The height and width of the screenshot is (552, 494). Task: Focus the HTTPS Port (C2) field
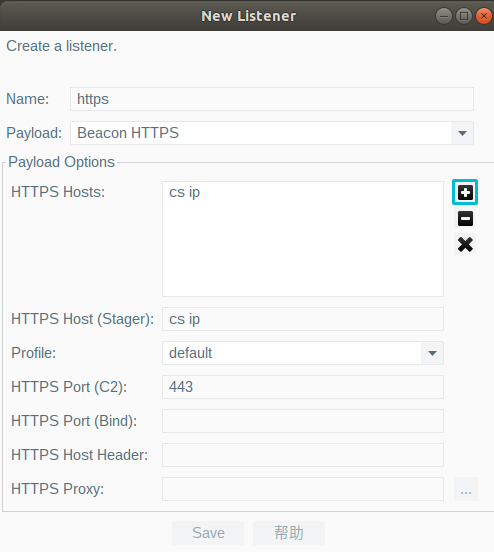pos(303,387)
